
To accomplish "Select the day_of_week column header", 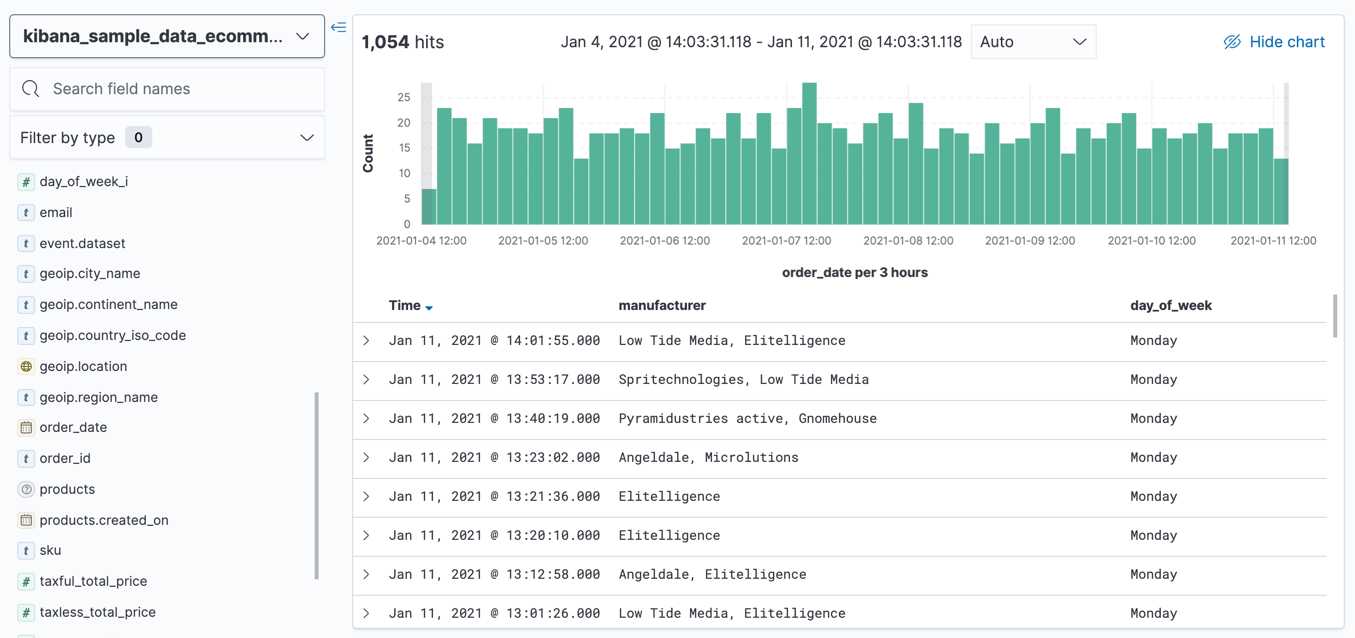I will coord(1171,306).
